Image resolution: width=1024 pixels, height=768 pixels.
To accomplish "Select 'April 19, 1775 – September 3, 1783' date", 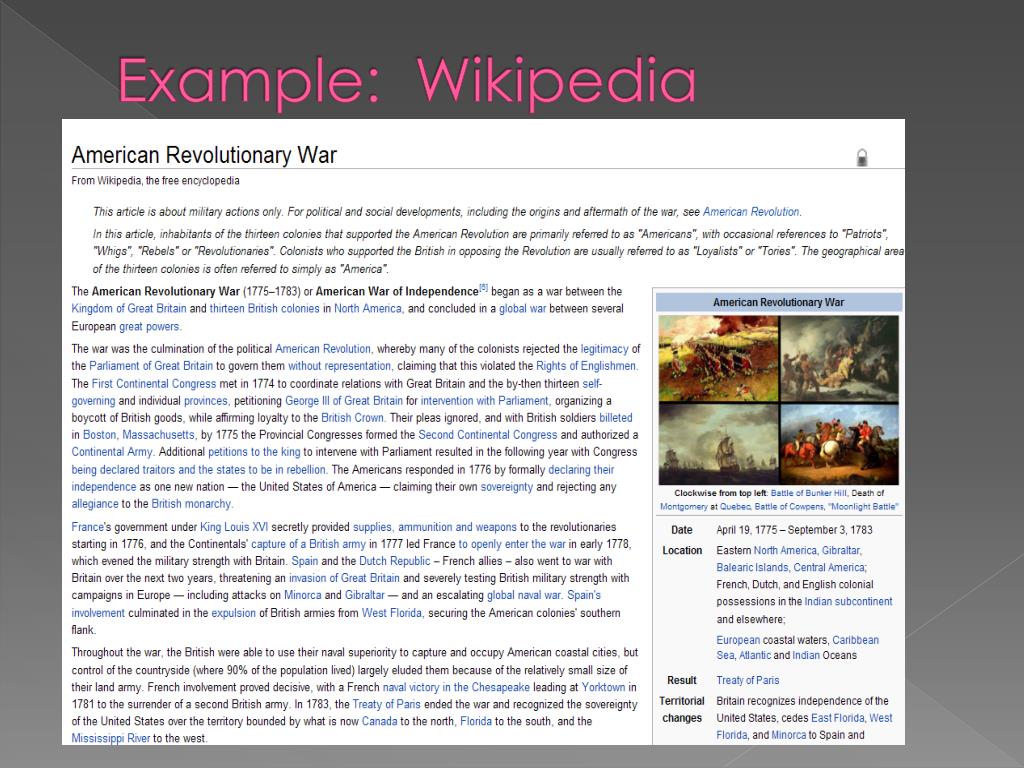I will (x=794, y=530).
